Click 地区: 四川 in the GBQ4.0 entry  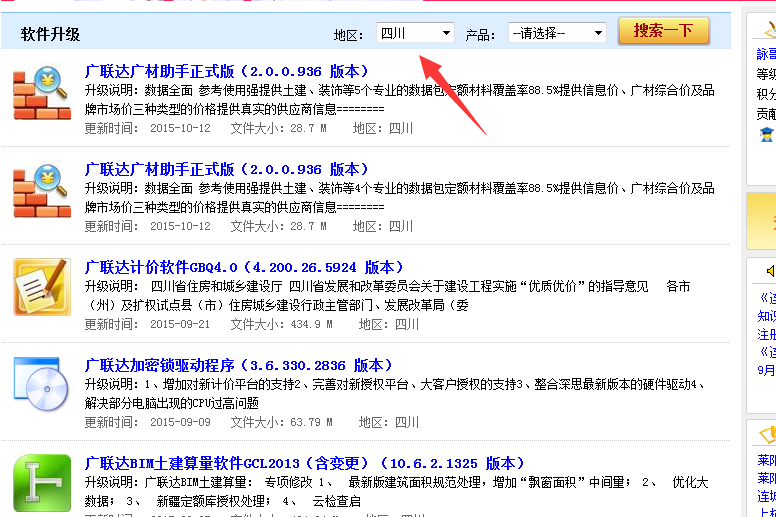388,324
